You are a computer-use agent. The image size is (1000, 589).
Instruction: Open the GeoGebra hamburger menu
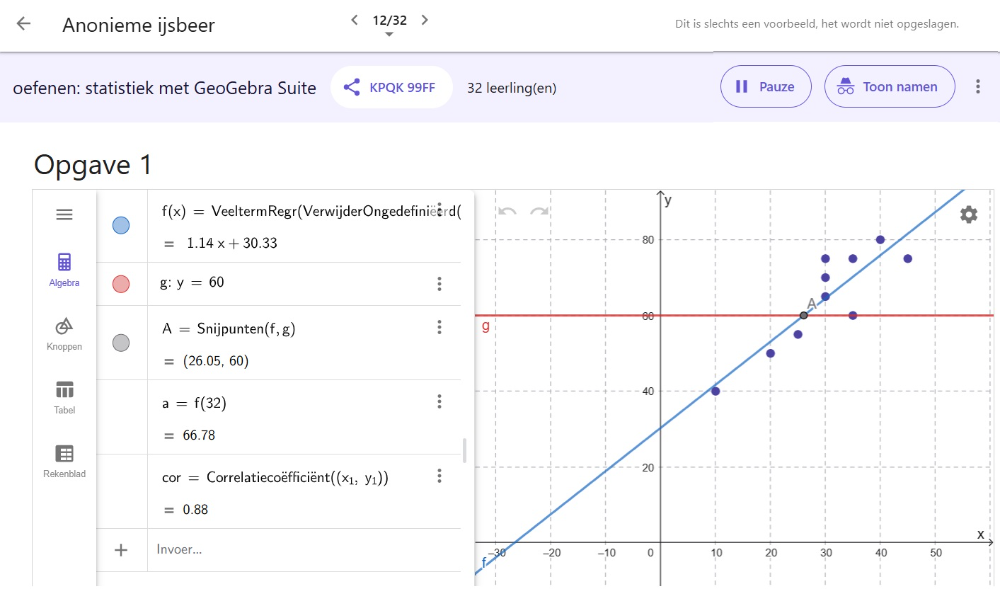64,214
